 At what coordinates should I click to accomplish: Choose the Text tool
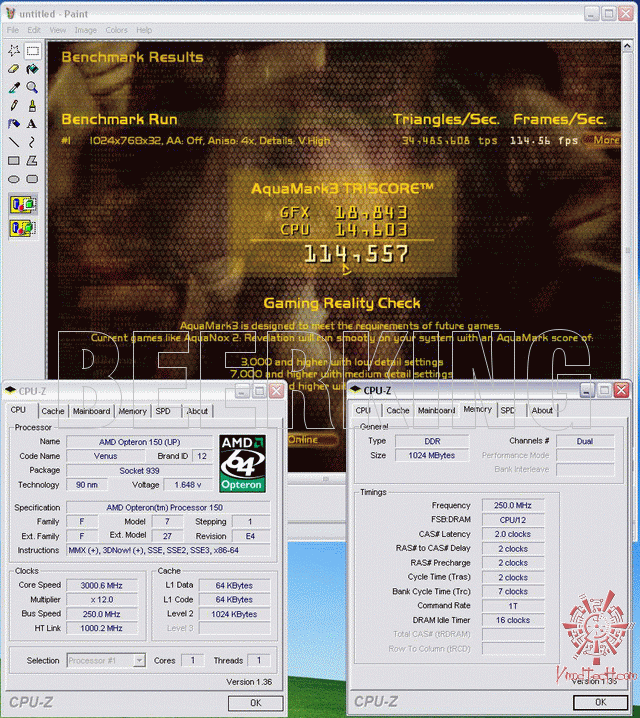click(x=32, y=124)
